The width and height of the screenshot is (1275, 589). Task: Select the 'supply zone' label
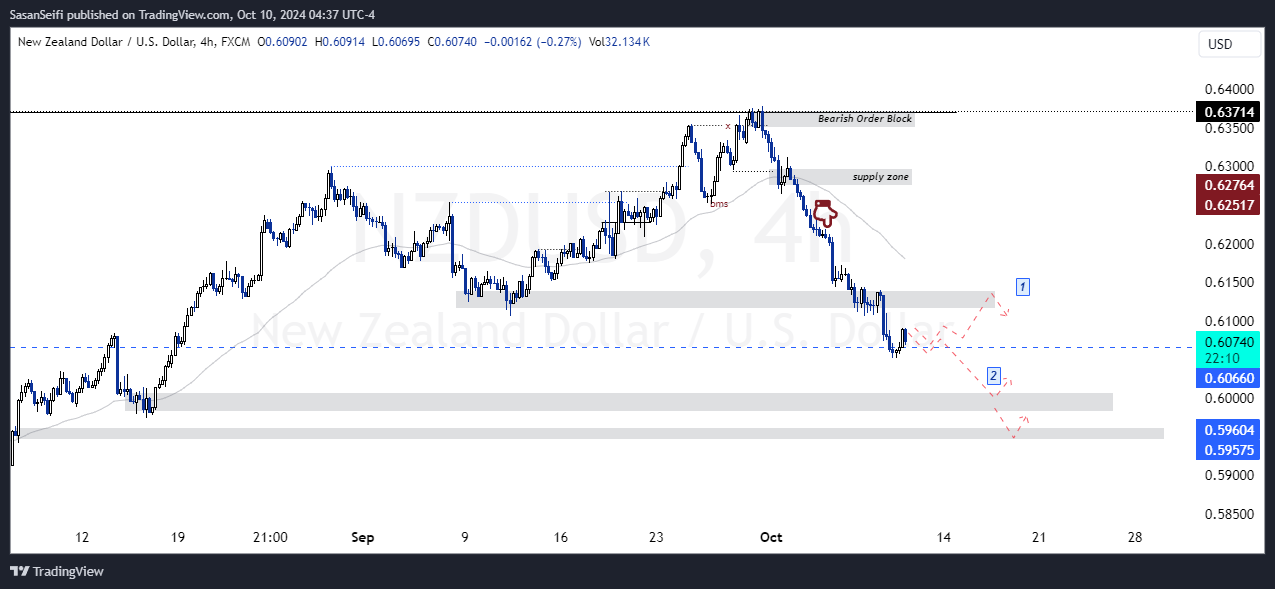[x=881, y=177]
